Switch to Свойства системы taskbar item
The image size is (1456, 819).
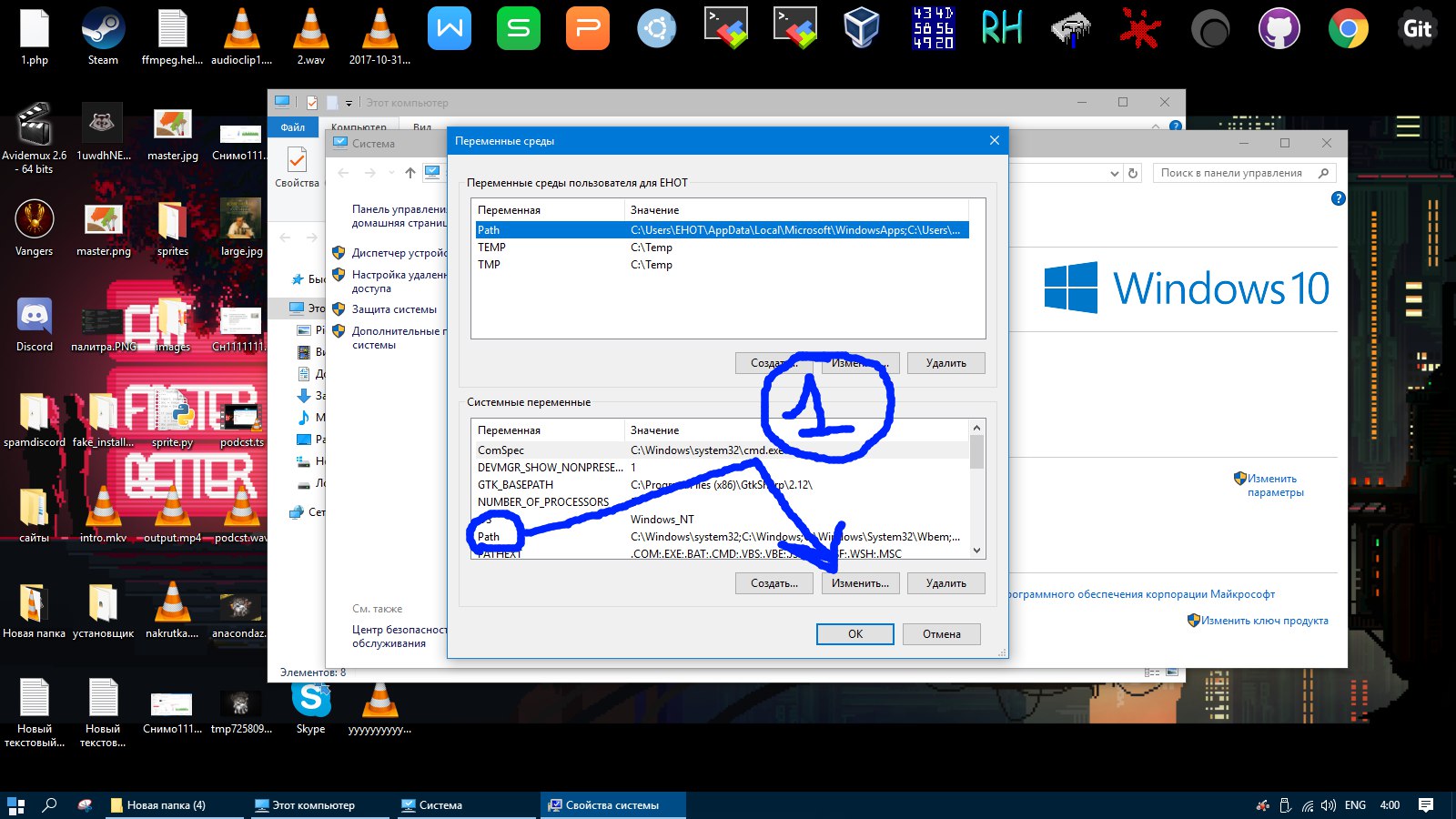coord(612,805)
